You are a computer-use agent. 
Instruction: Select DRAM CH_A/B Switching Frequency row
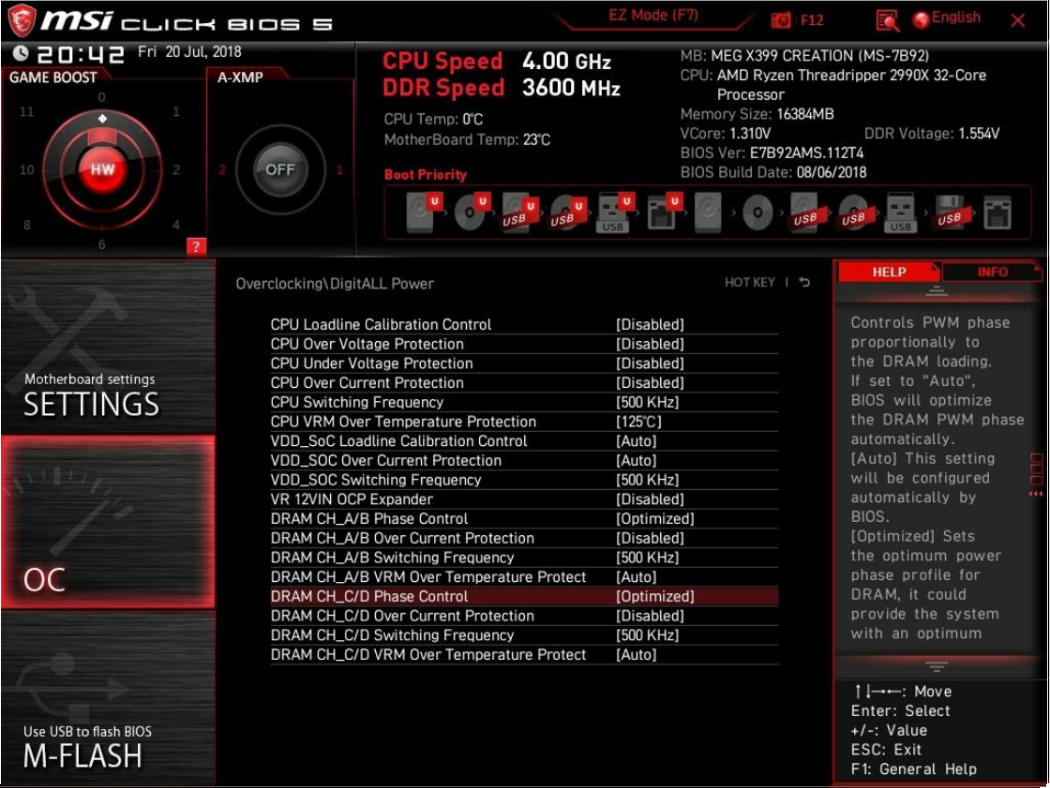[524, 558]
